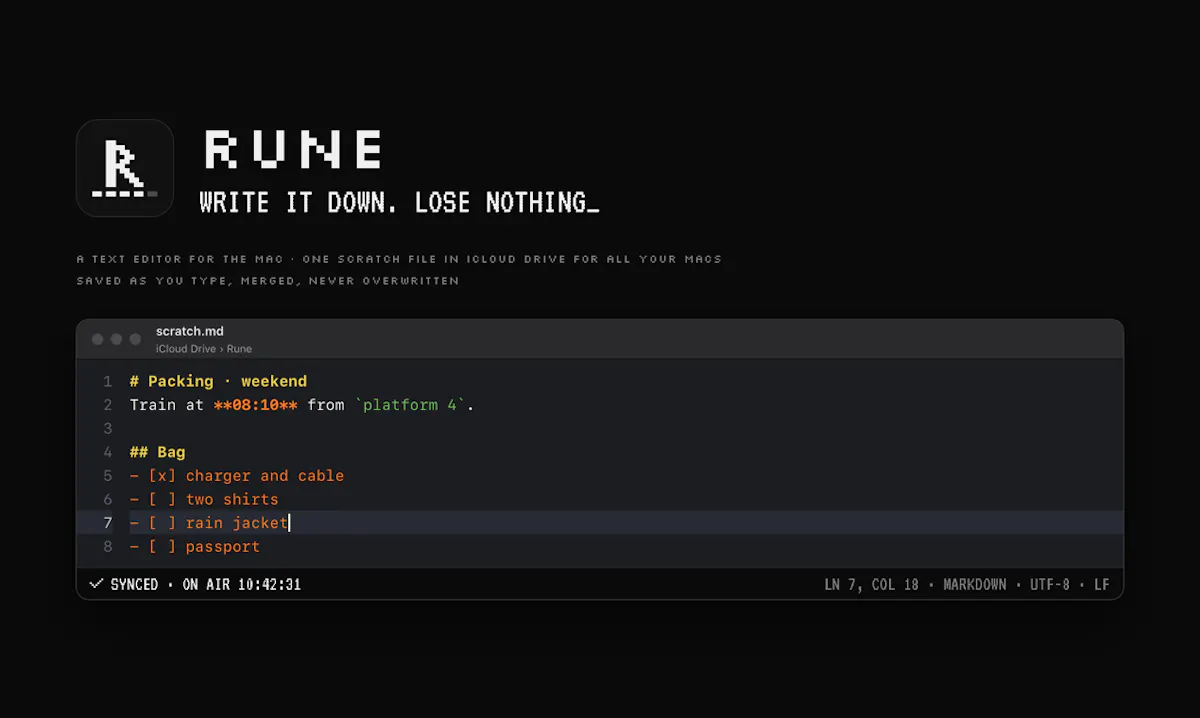1200x718 pixels.
Task: Zoom the scratch.md window to full size
Action: click(135, 339)
